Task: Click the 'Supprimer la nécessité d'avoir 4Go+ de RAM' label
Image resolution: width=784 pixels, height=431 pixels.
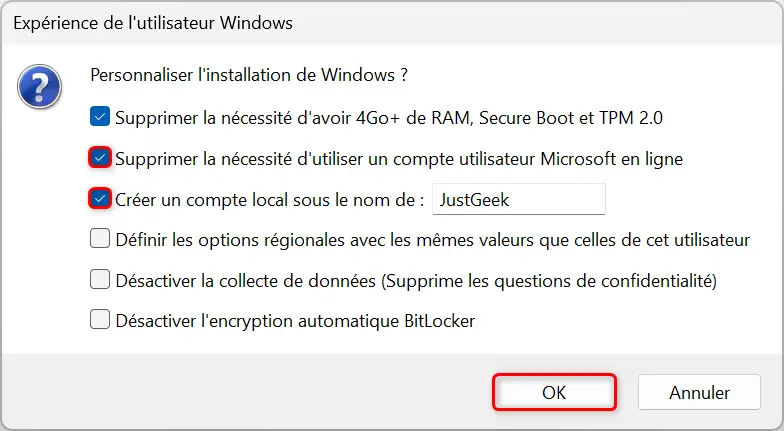Action: click(292, 118)
